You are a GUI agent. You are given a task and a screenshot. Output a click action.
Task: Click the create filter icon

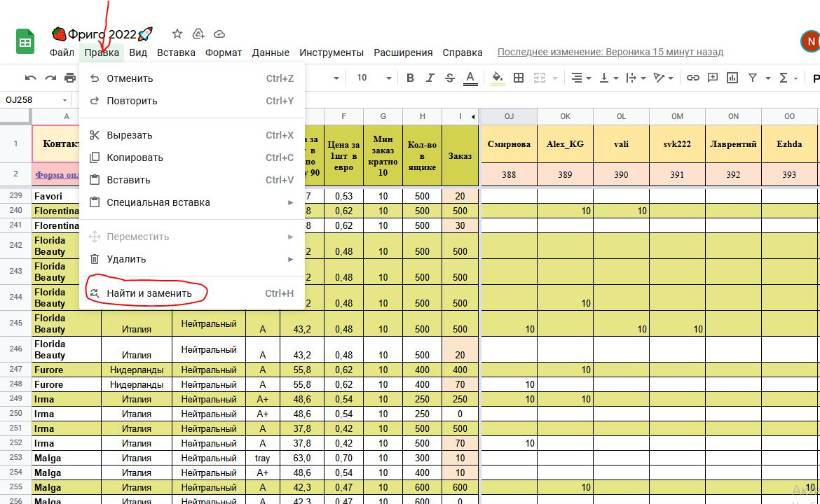(753, 78)
